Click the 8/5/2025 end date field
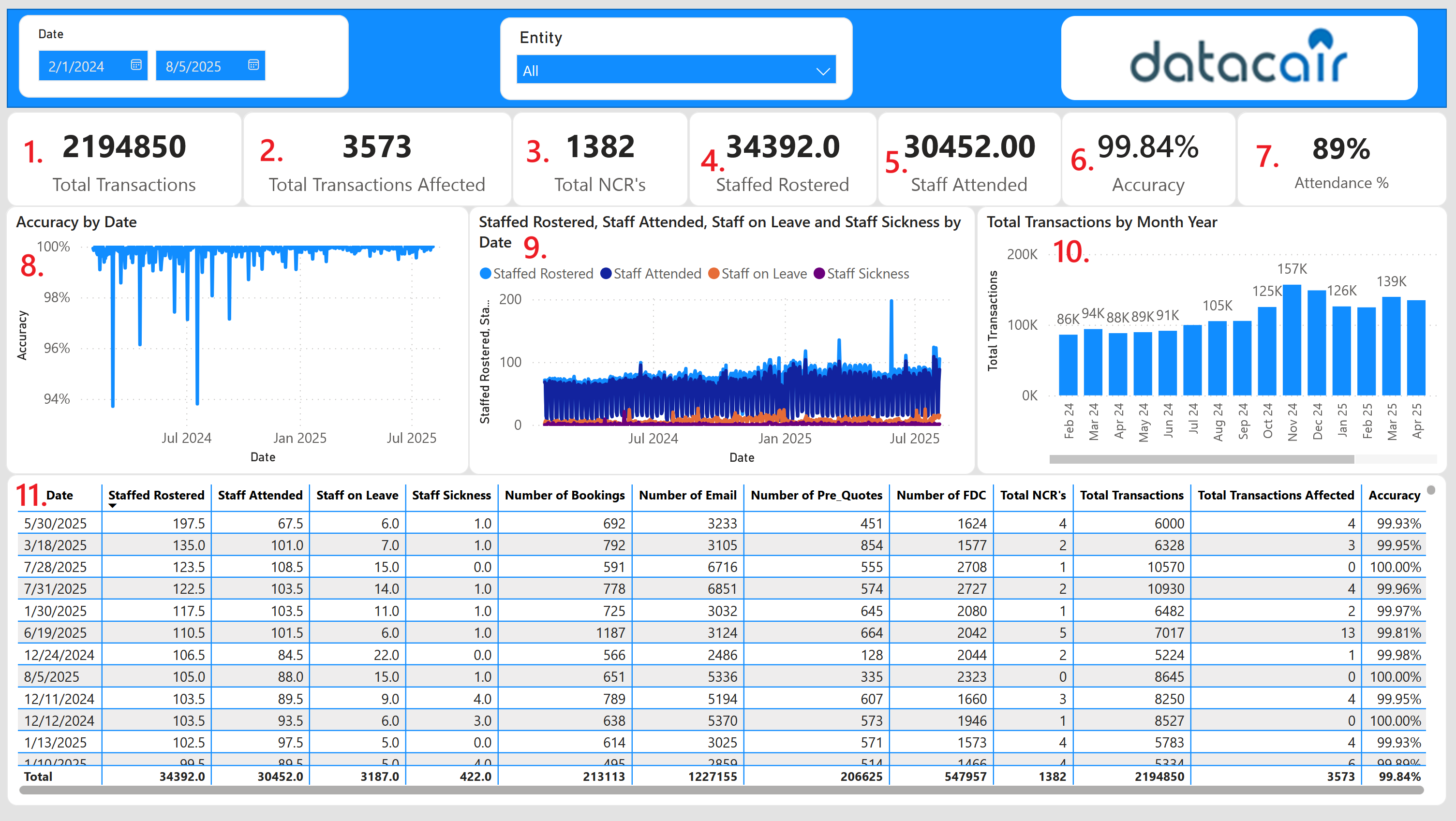The image size is (1456, 821). 194,67
